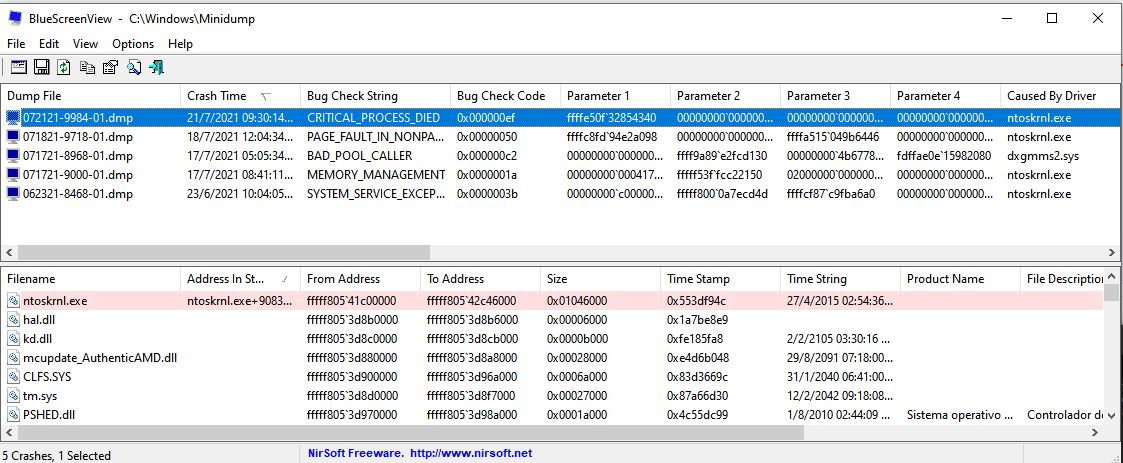
Task: Sort lower pane by From Address header
Action: coord(360,279)
